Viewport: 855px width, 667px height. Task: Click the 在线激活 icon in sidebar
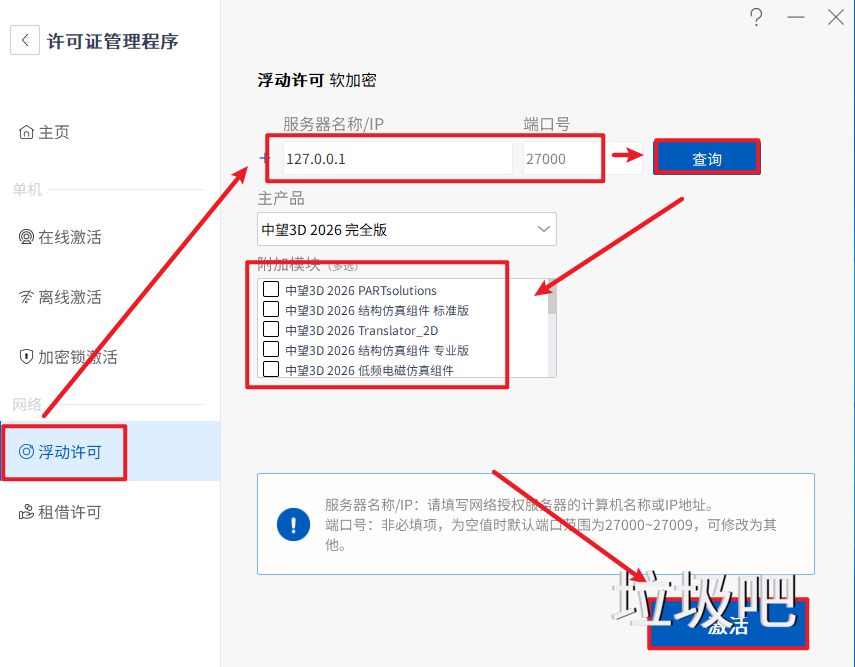[26, 237]
